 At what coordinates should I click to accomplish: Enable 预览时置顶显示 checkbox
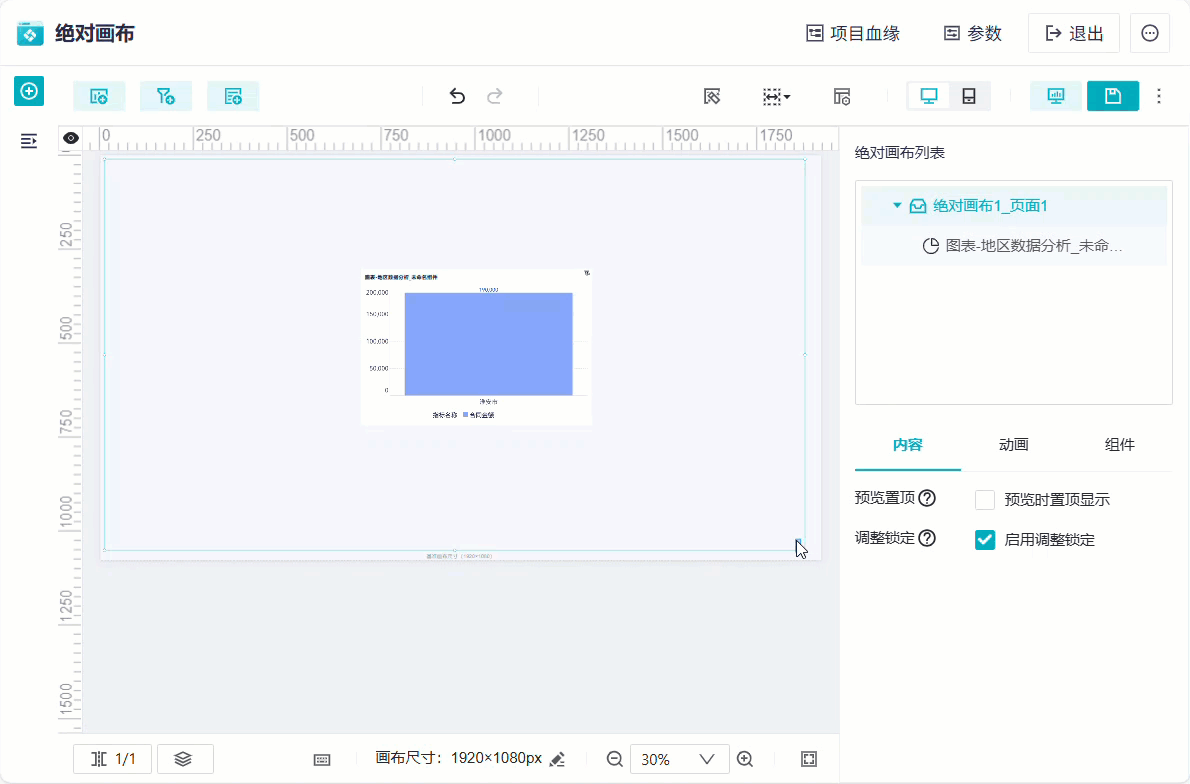pos(984,499)
